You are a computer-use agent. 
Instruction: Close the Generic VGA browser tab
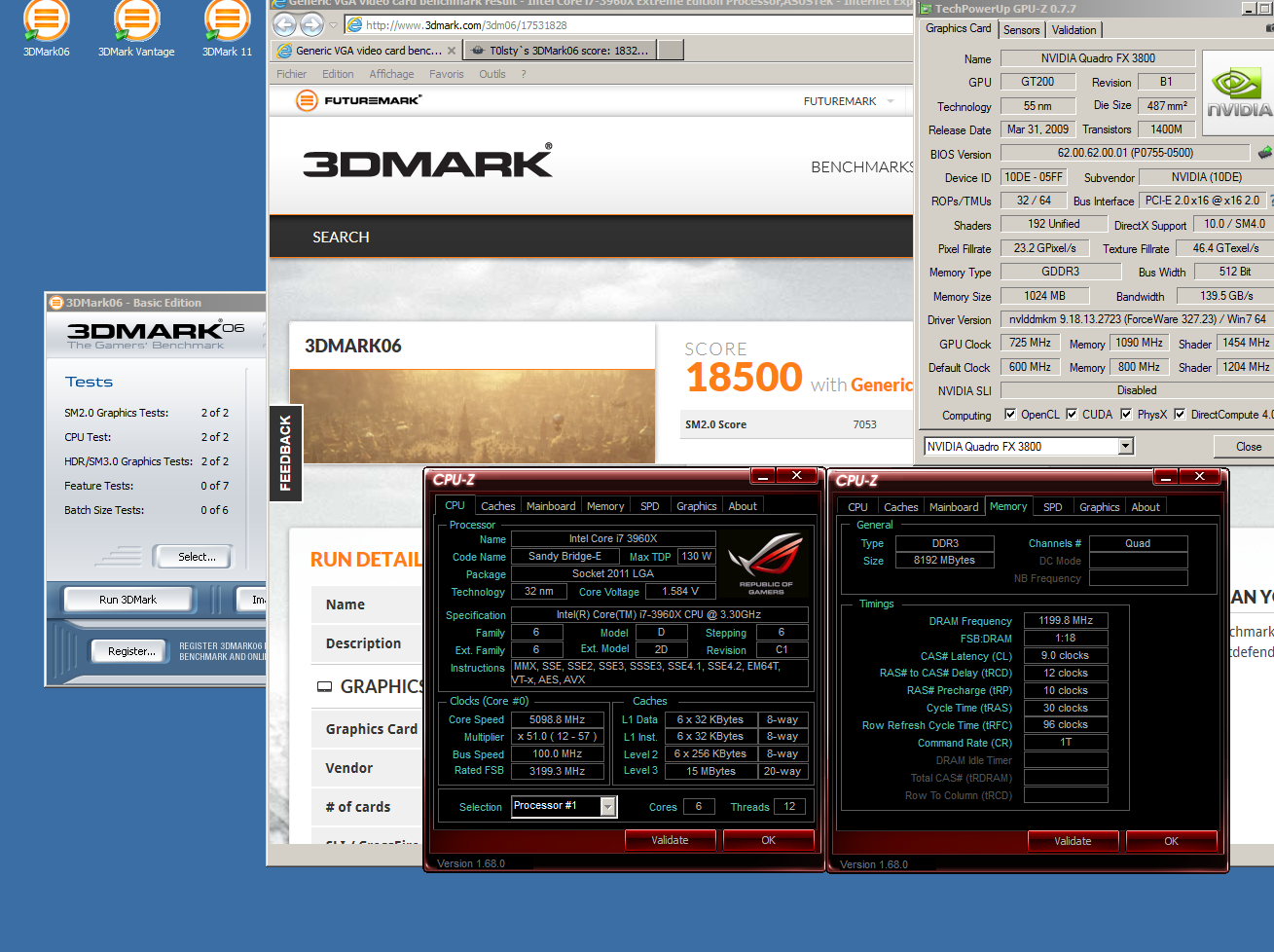click(x=452, y=51)
